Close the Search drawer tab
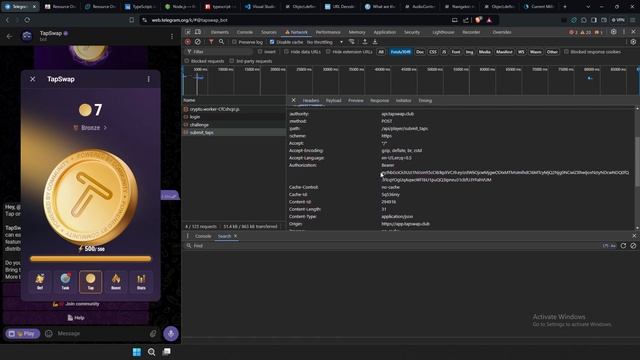 point(236,236)
